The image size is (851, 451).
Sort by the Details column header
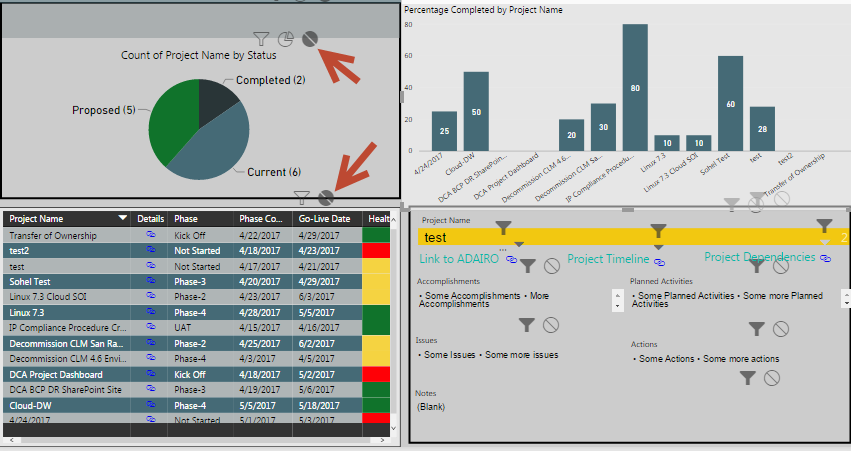[150, 219]
